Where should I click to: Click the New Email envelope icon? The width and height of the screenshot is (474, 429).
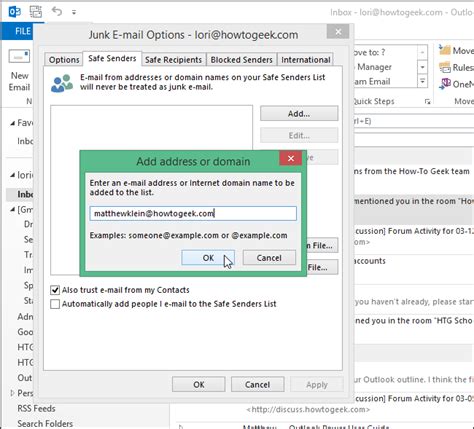(x=19, y=57)
